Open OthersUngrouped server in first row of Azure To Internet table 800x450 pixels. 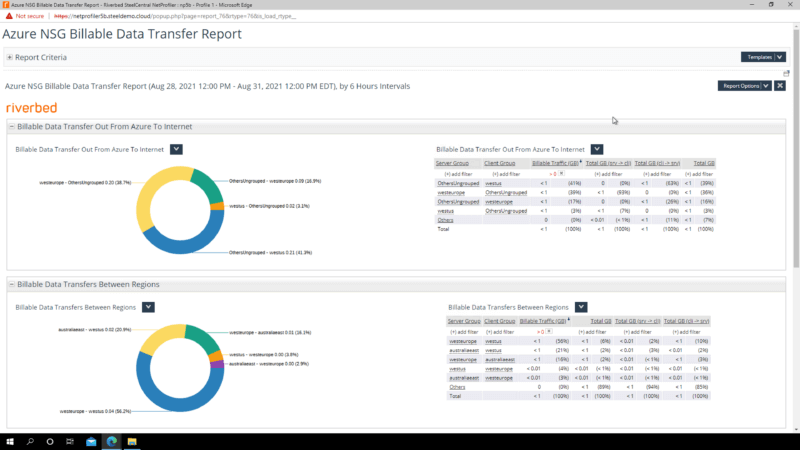click(458, 183)
